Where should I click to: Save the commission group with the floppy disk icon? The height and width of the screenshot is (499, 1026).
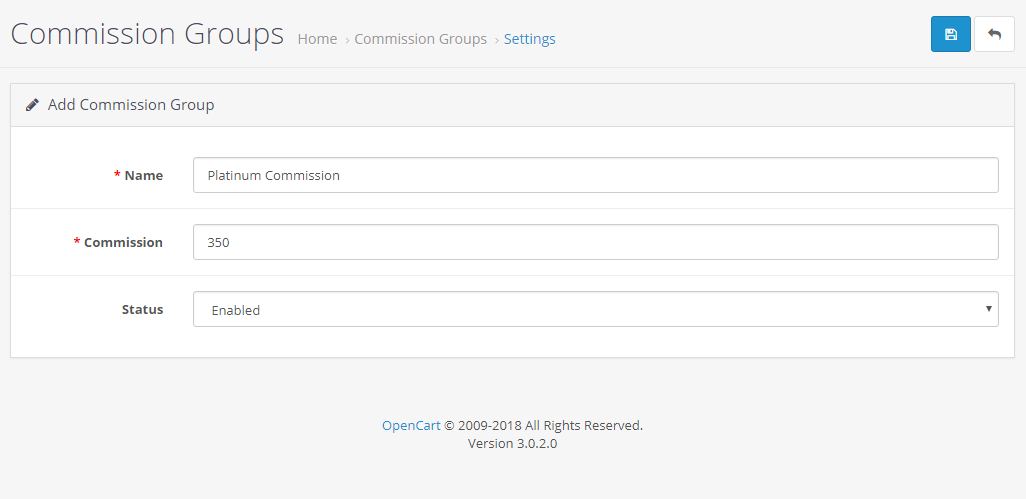click(x=951, y=34)
